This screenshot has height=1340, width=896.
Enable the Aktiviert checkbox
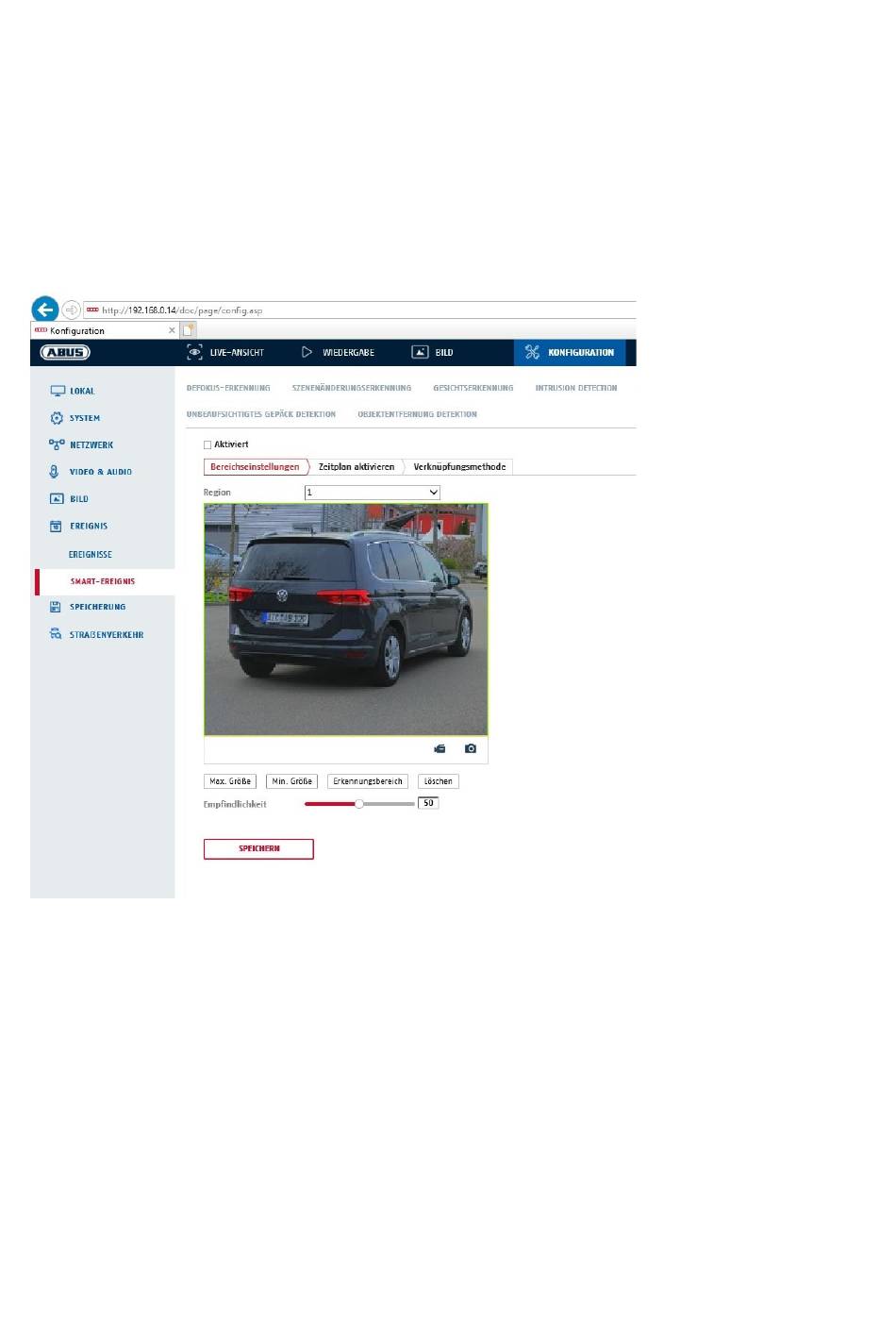[x=207, y=444]
